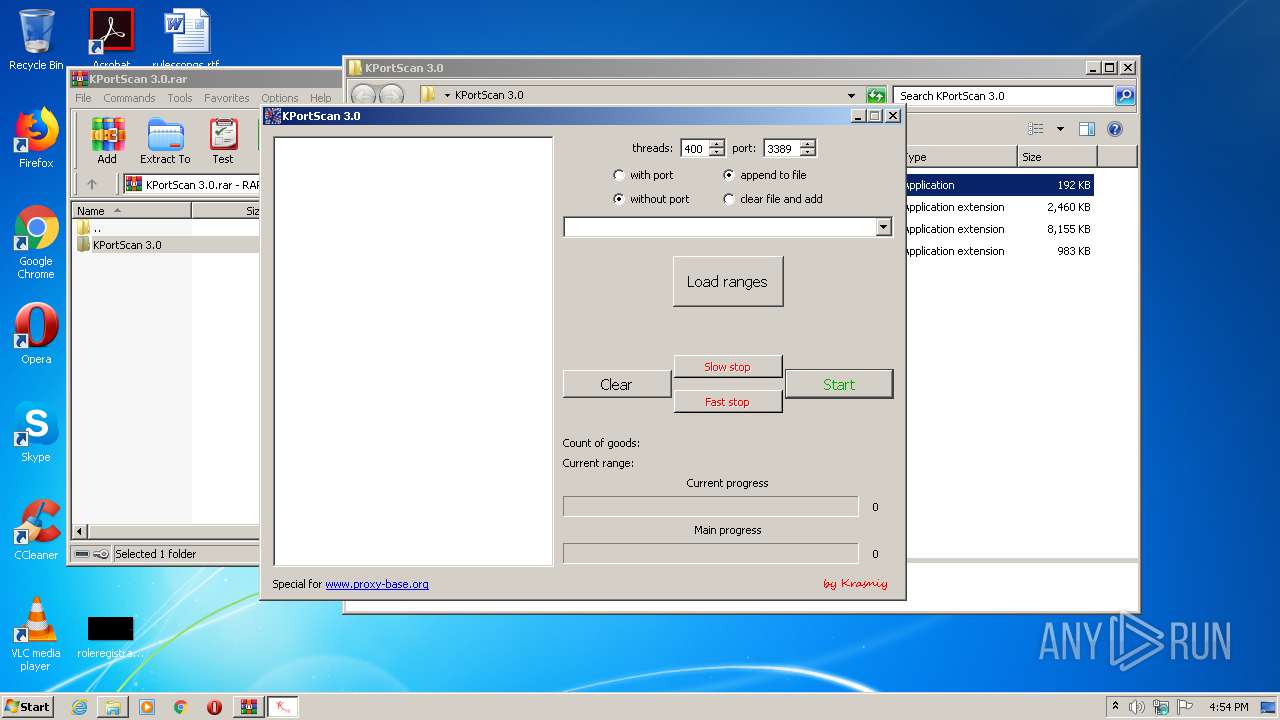Select the KPortScan 3.0 folder in WinRAR
The width and height of the screenshot is (1280, 720).
click(x=127, y=245)
